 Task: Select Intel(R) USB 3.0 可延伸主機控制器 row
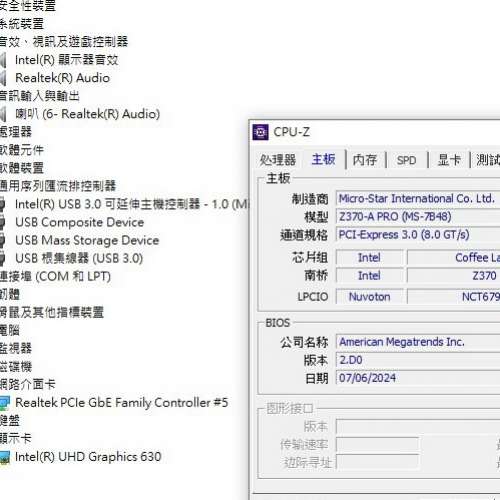(x=132, y=204)
